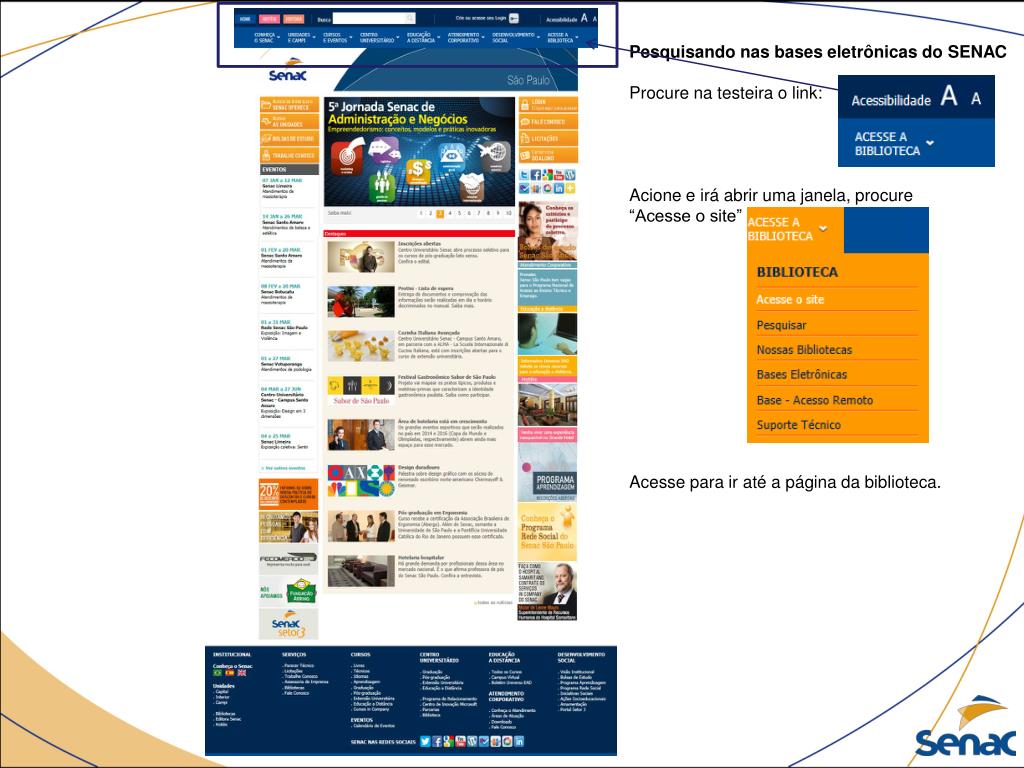Select the UK flag in the footer
This screenshot has width=1024, height=768.
pyautogui.click(x=242, y=673)
